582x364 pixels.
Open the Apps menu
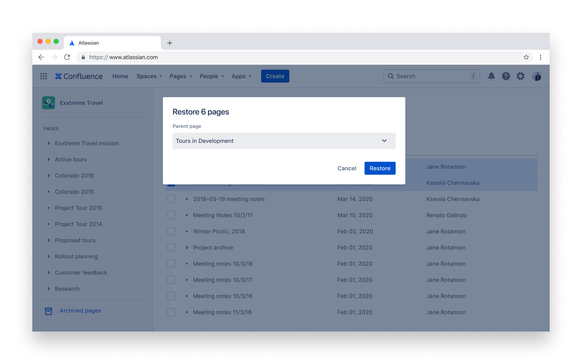tap(241, 76)
